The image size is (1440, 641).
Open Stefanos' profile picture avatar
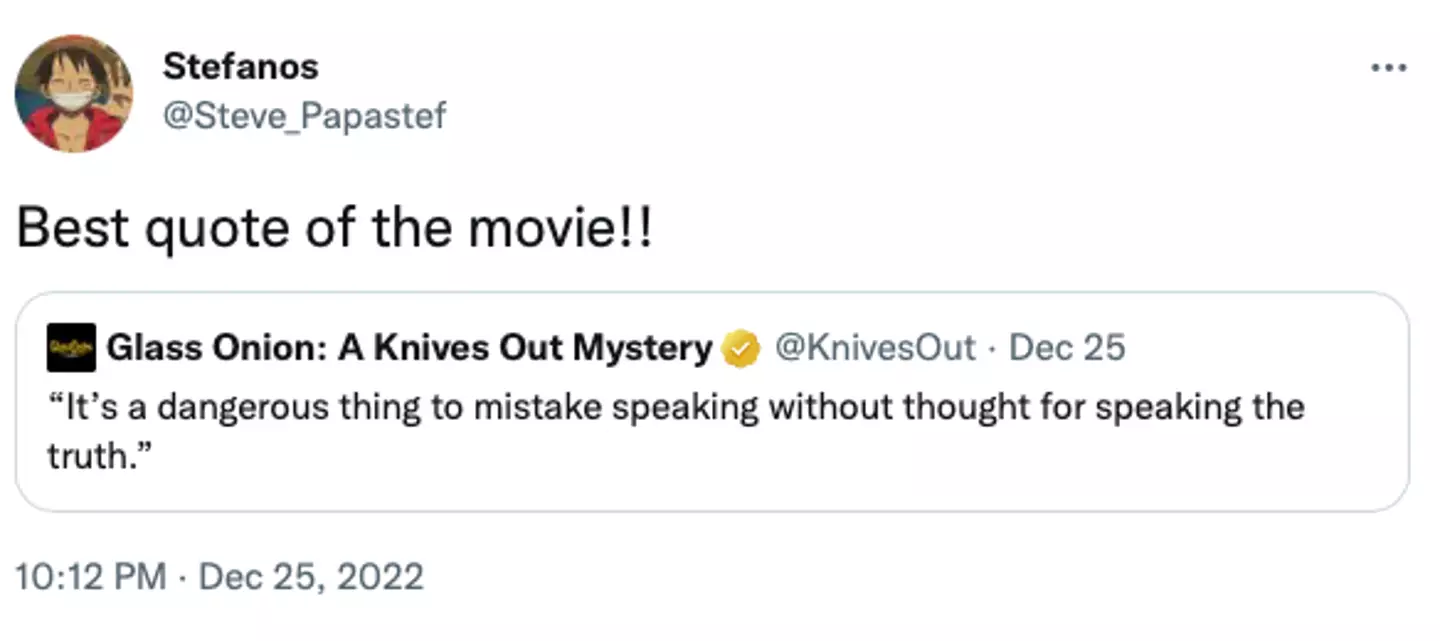74,93
